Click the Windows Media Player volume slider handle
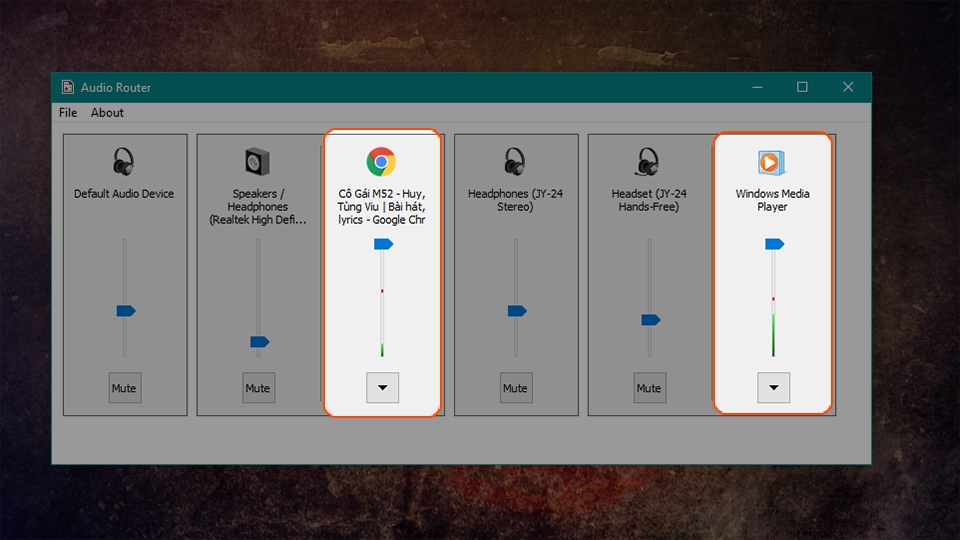Viewport: 960px width, 540px height. tap(774, 244)
